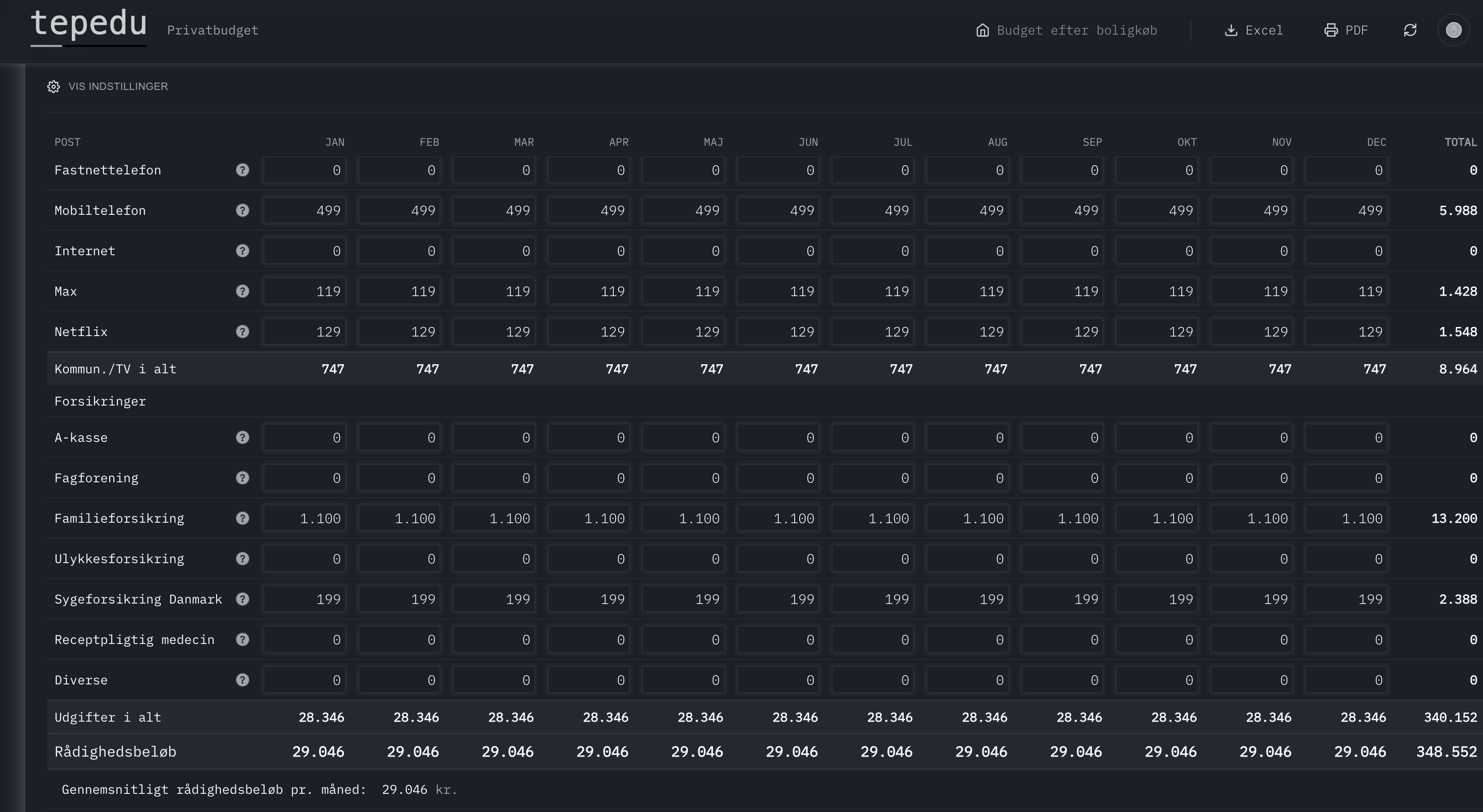Screen dimensions: 1483x812
Task: Open the info circle icon
Action: coord(1453,30)
